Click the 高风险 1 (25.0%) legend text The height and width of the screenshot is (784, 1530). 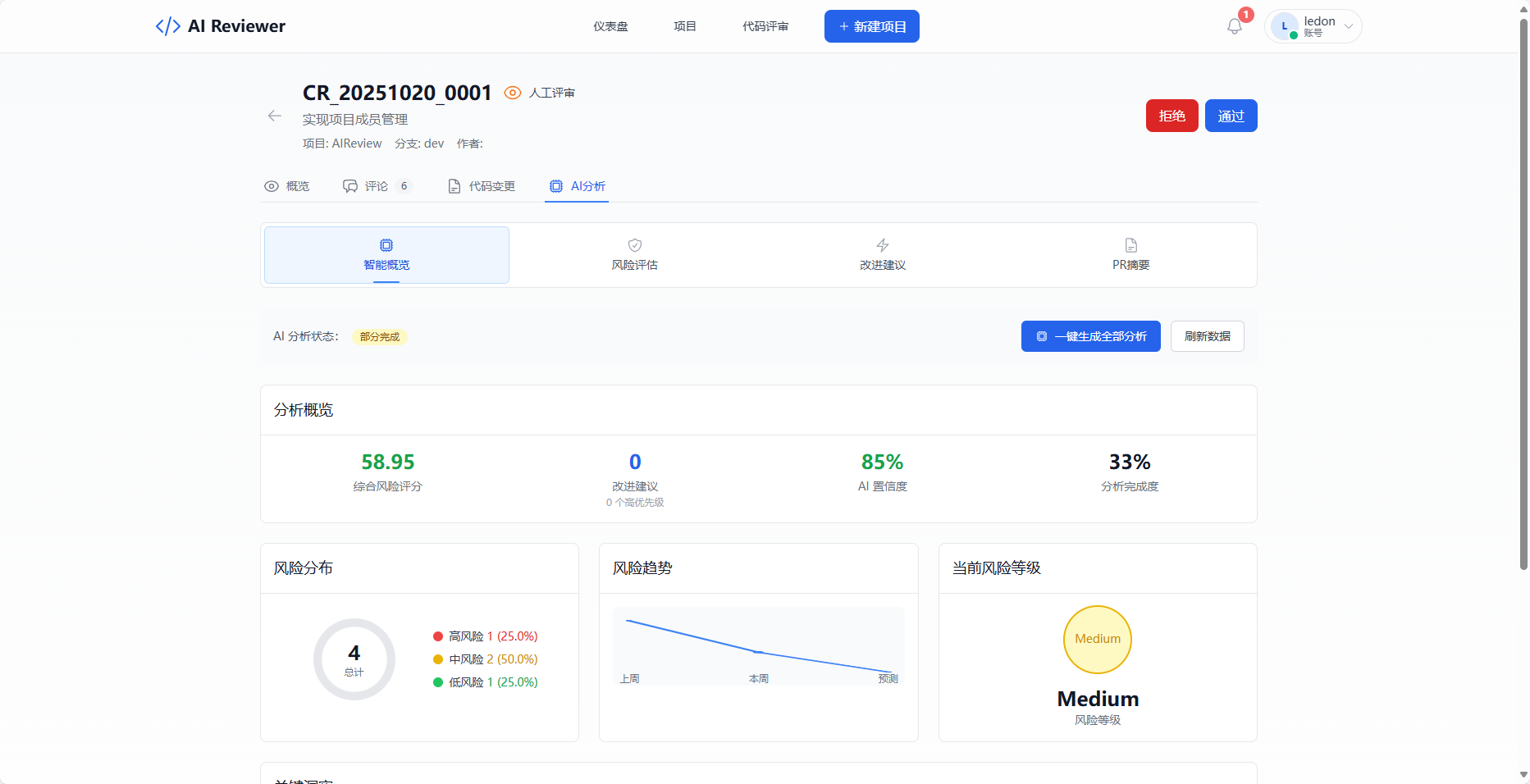point(493,636)
